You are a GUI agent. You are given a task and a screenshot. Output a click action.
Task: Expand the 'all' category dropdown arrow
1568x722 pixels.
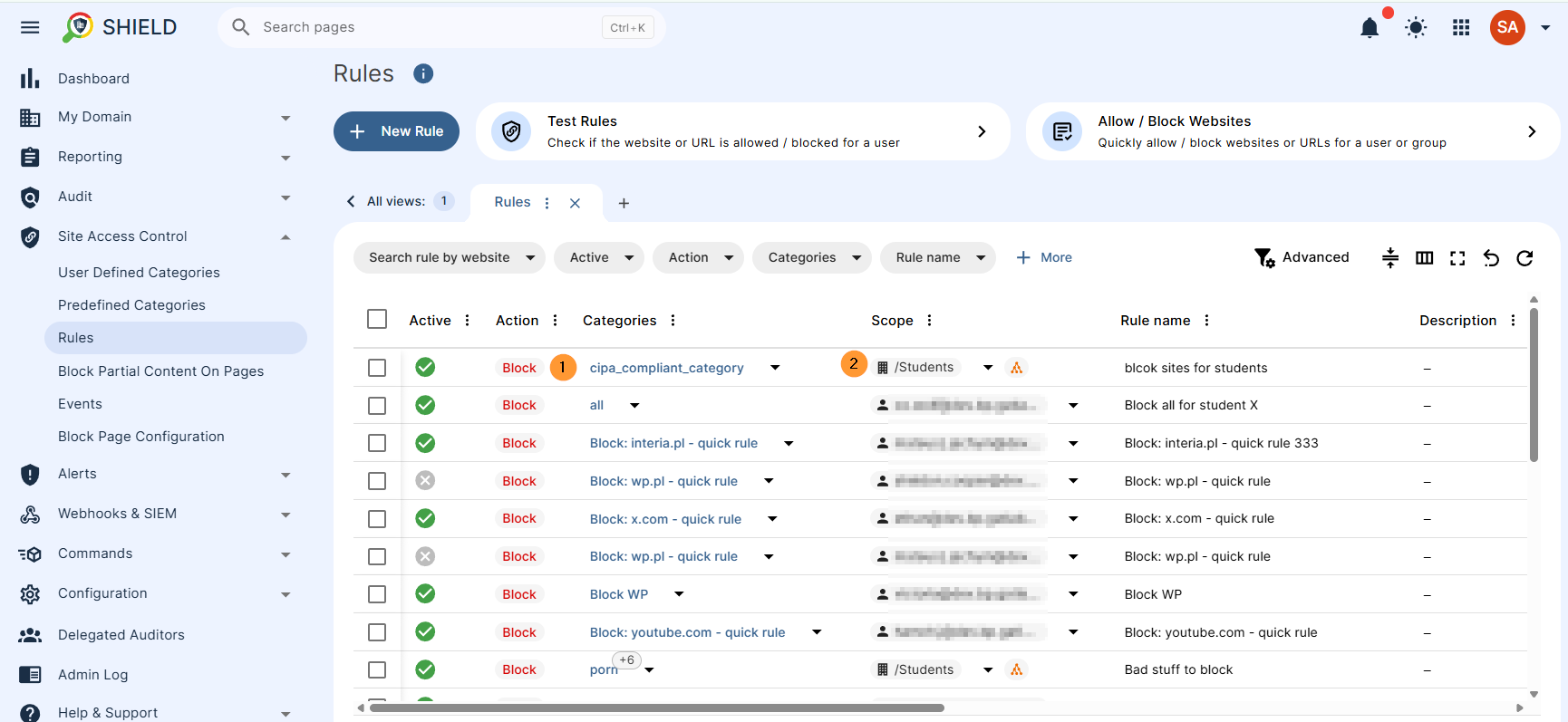point(634,406)
